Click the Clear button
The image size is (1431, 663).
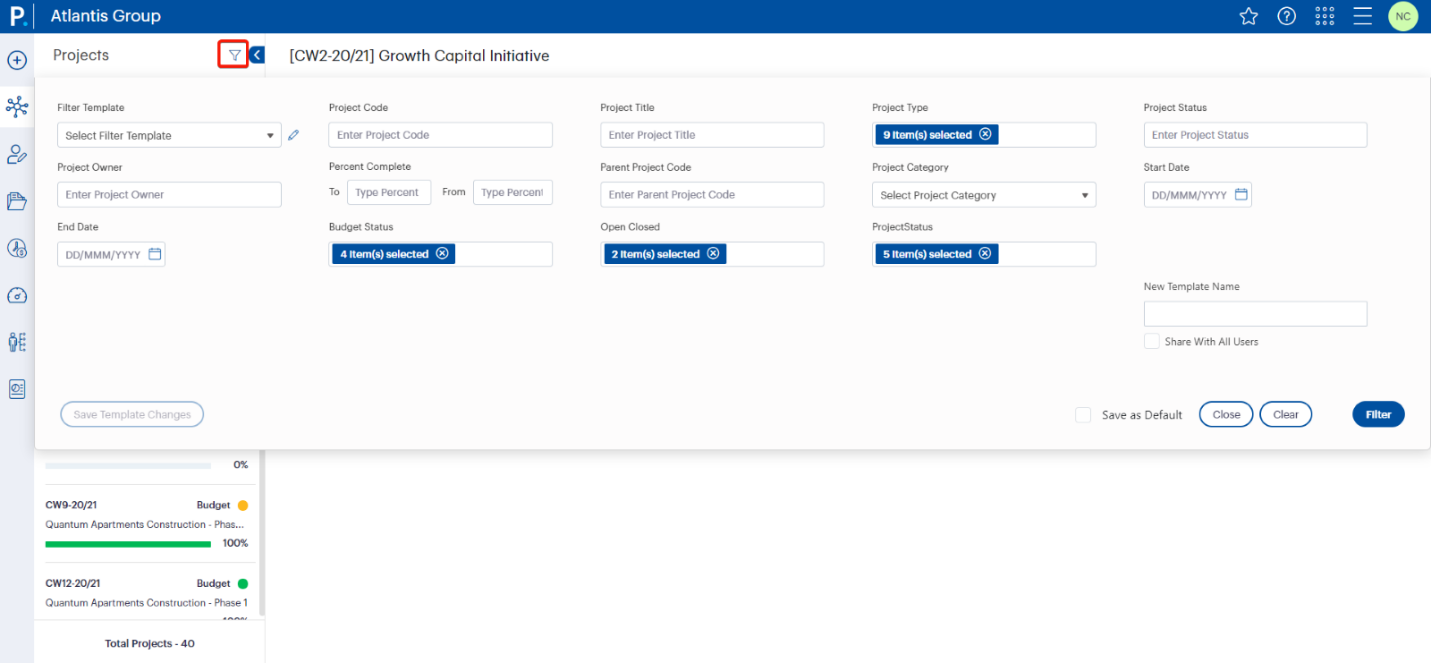1286,415
